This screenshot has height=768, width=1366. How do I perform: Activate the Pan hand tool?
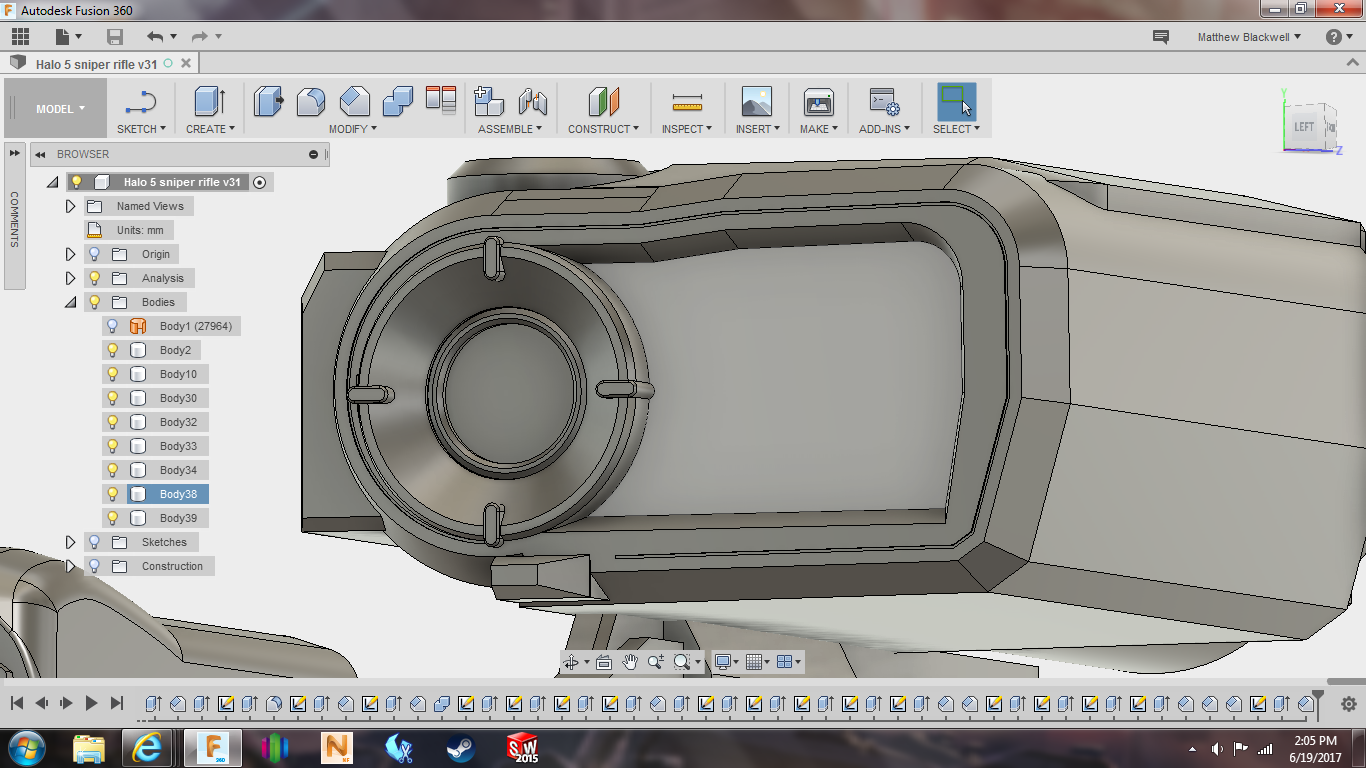coord(630,662)
